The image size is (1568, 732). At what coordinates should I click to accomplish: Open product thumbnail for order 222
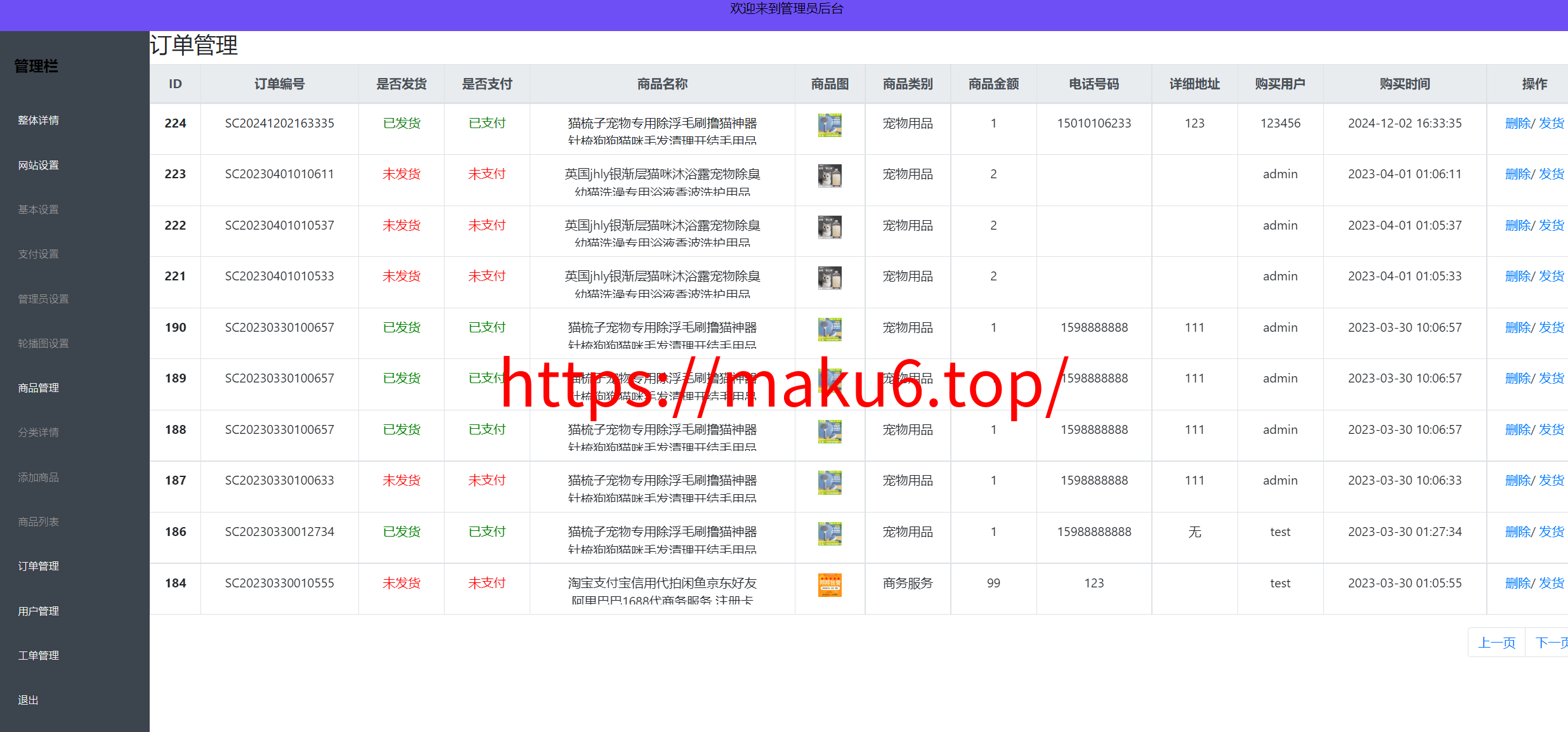830,227
